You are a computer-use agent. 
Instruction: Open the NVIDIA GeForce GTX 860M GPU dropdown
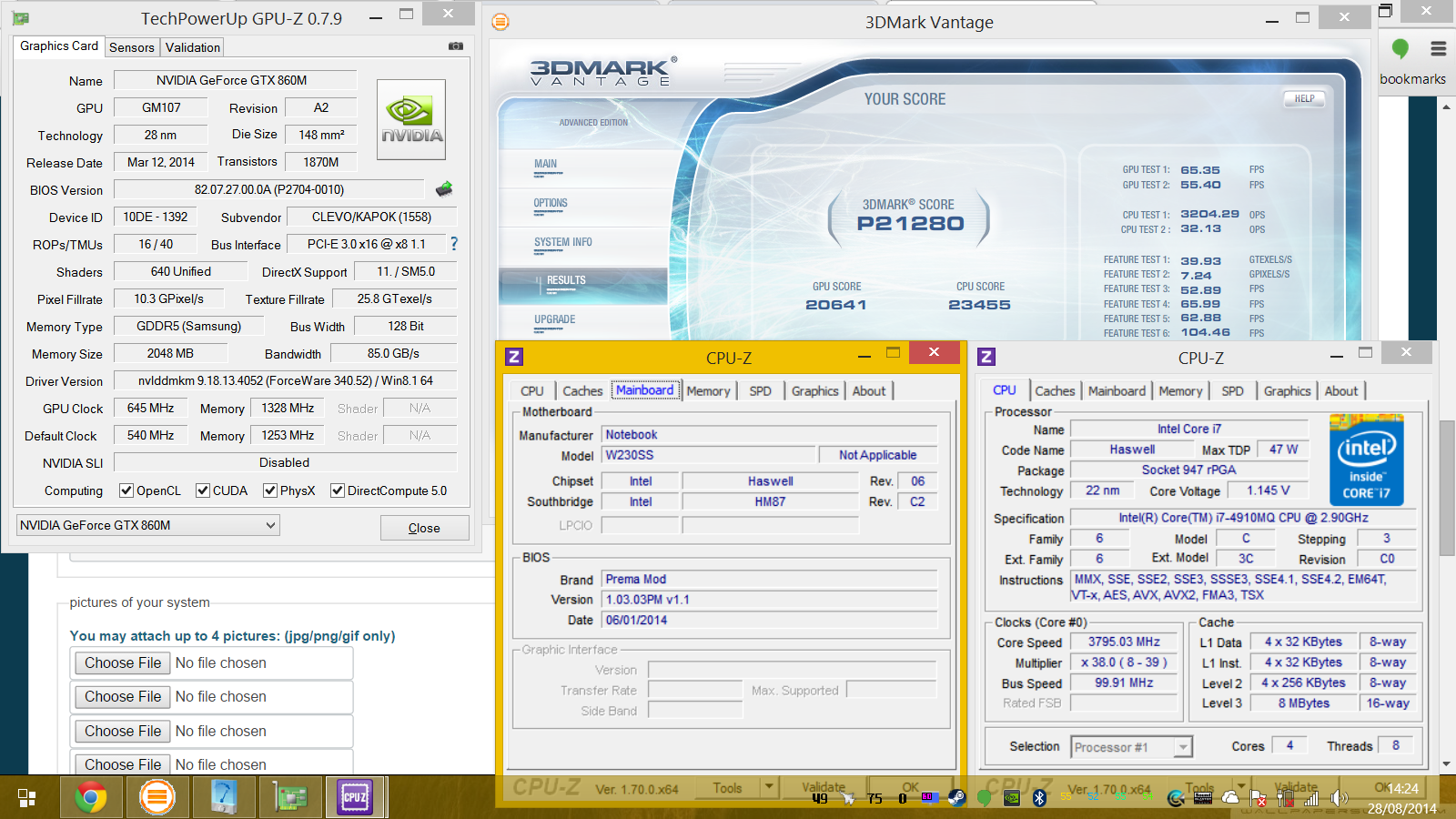click(148, 525)
